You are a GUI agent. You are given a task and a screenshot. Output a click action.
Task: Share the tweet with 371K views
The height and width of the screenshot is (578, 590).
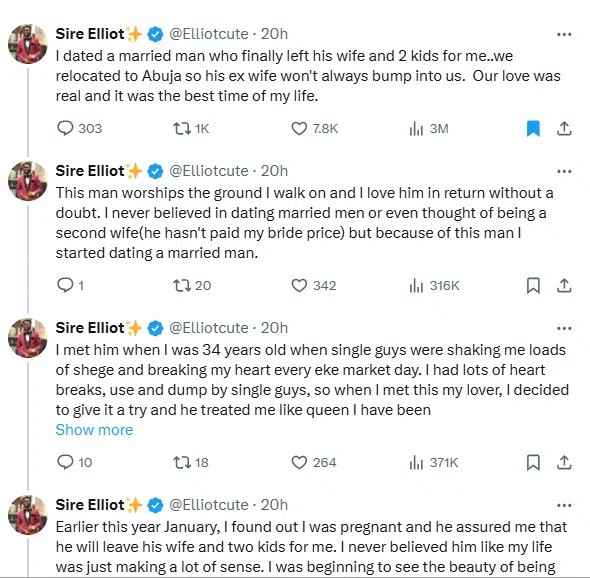point(564,462)
